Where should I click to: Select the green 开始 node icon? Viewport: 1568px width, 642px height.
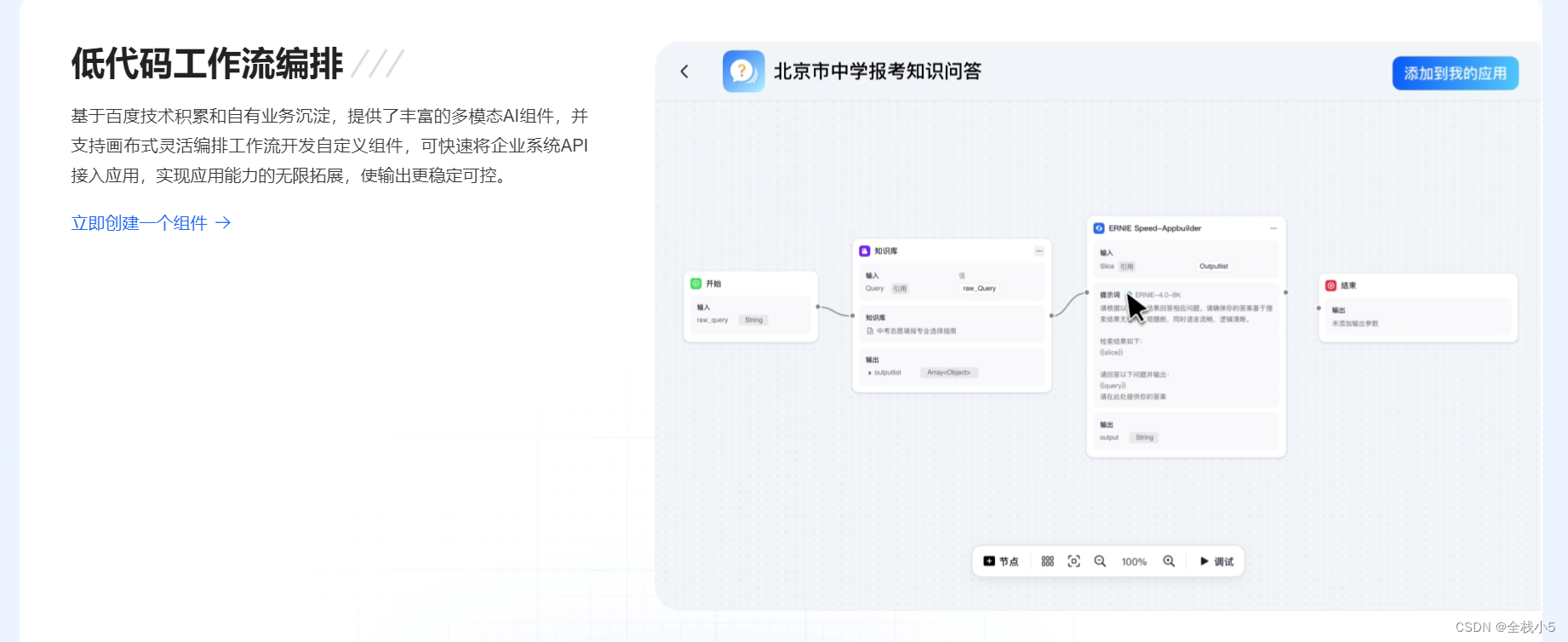pyautogui.click(x=696, y=284)
